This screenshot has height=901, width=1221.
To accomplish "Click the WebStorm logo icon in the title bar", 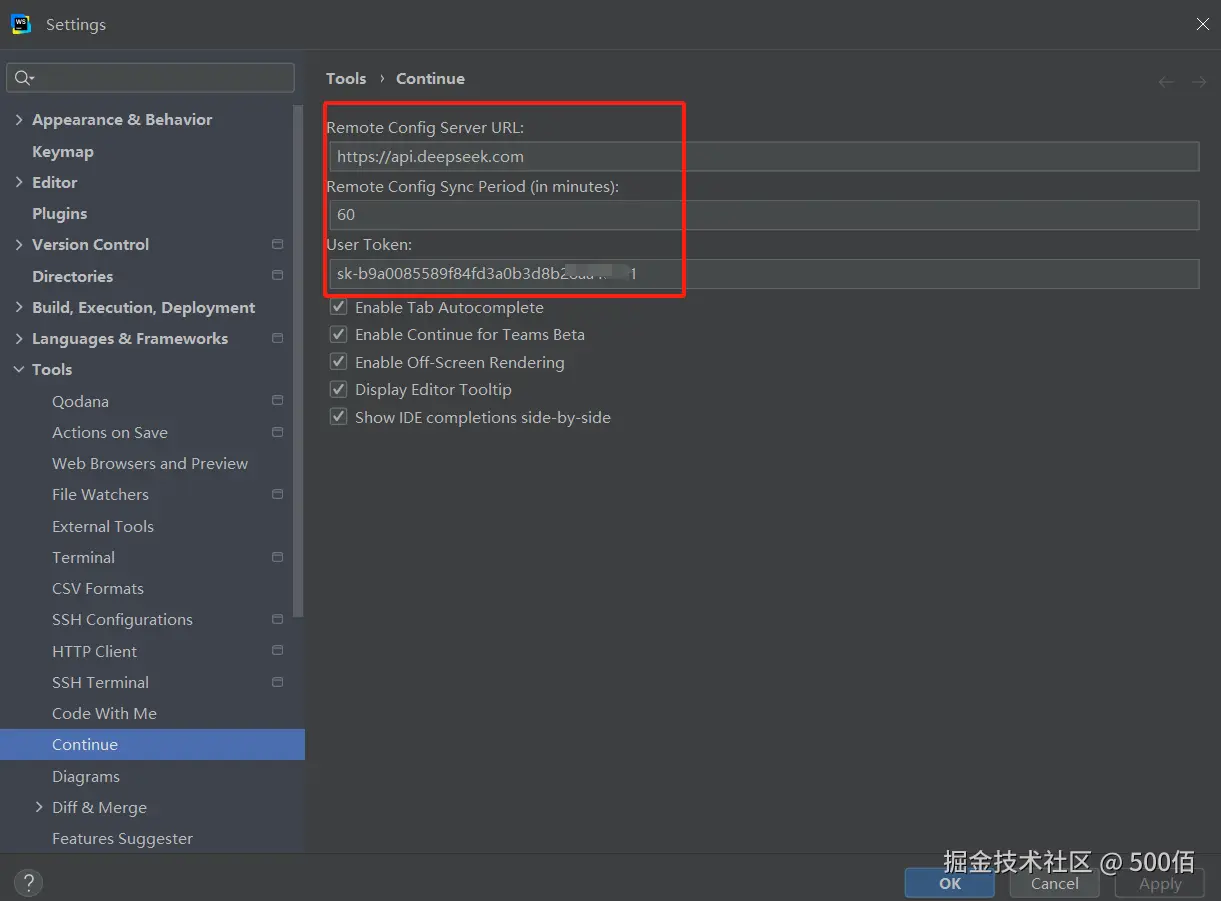I will [21, 24].
